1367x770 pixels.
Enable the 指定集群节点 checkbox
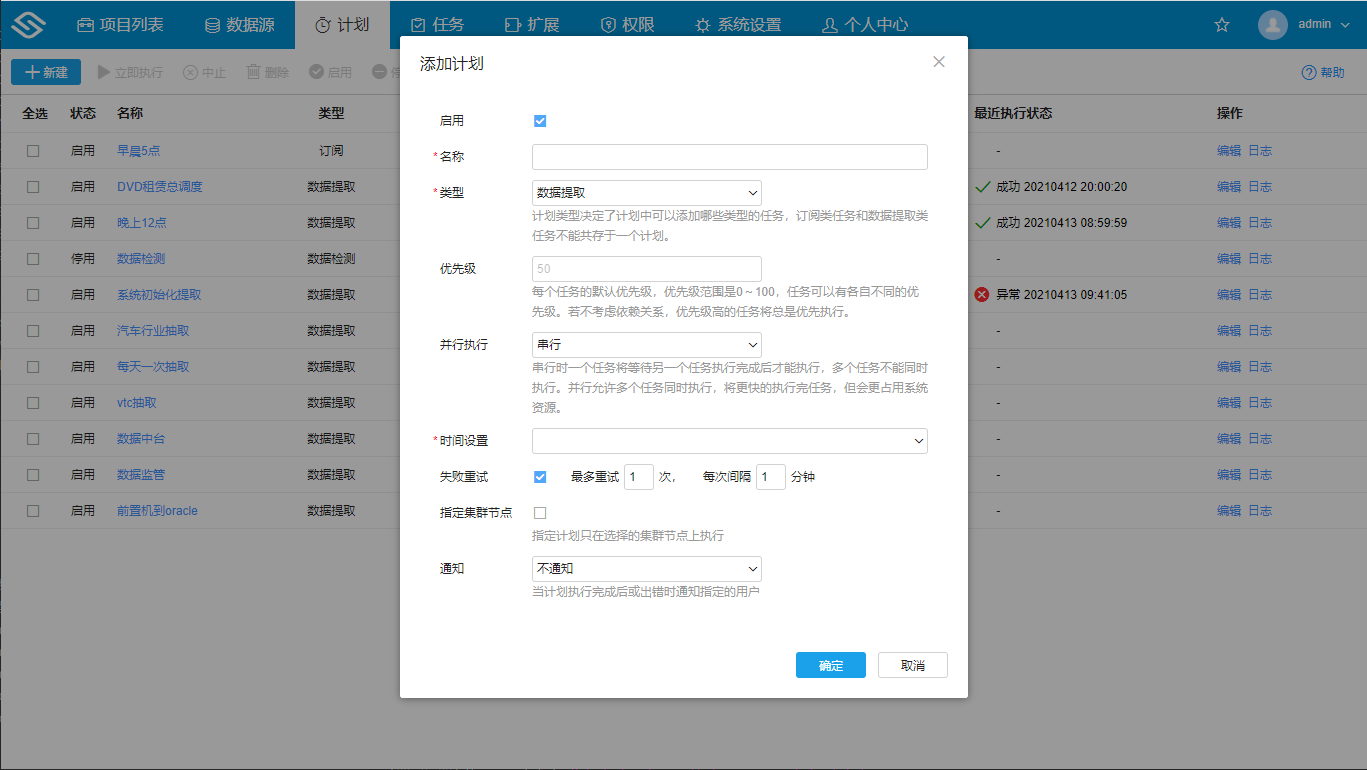540,512
